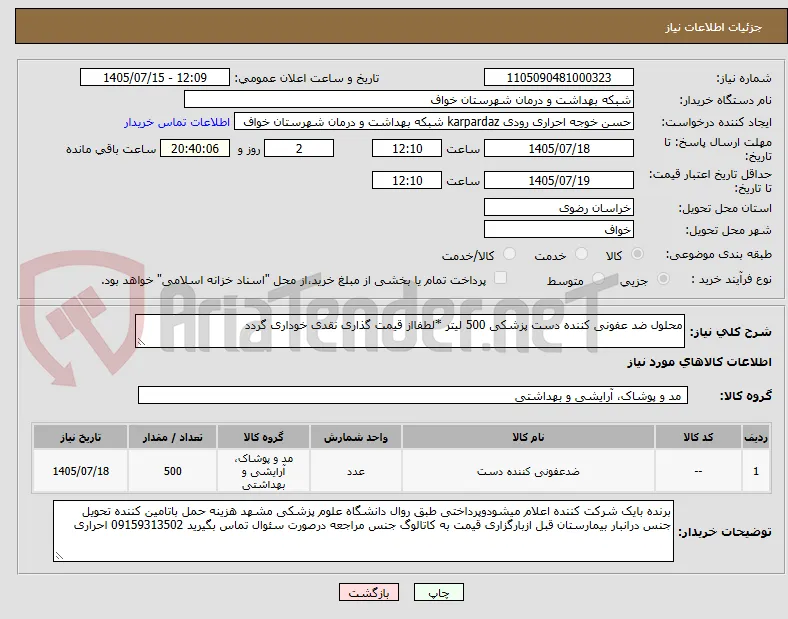Click the نوع فرآیند خرید label

point(731,279)
